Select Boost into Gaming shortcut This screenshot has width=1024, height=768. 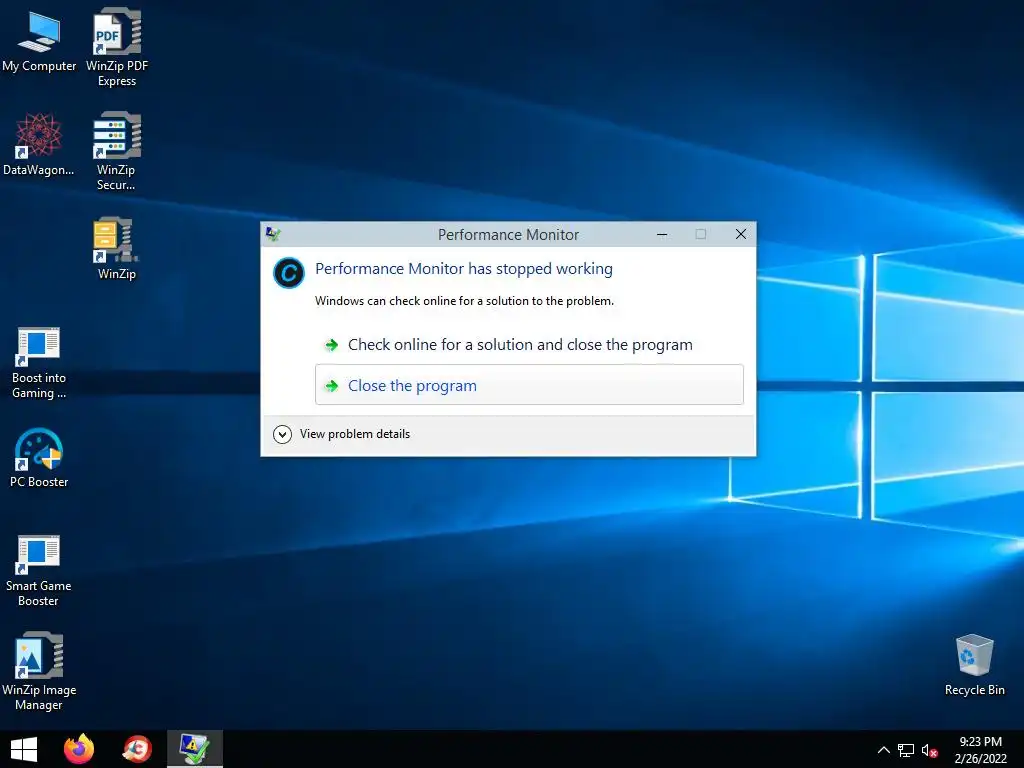(39, 363)
